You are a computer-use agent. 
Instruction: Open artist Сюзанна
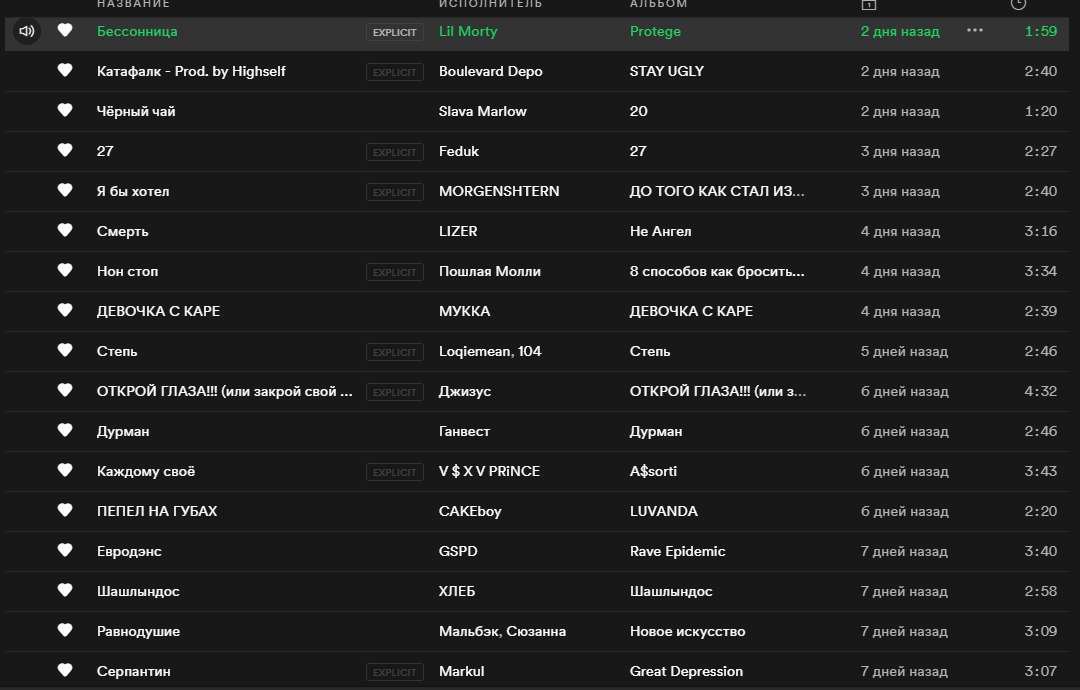pos(536,631)
